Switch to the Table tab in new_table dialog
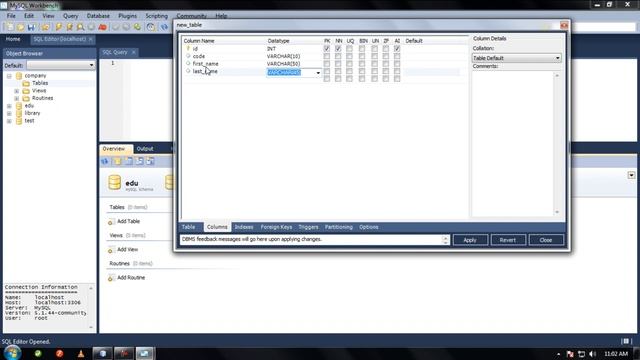This screenshot has width=640, height=360. click(189, 227)
